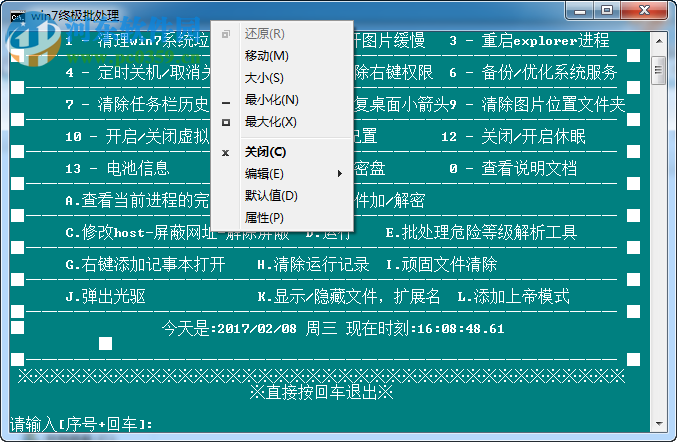Click the text J.弹出光驱
677x442 pixels.
click(105, 296)
